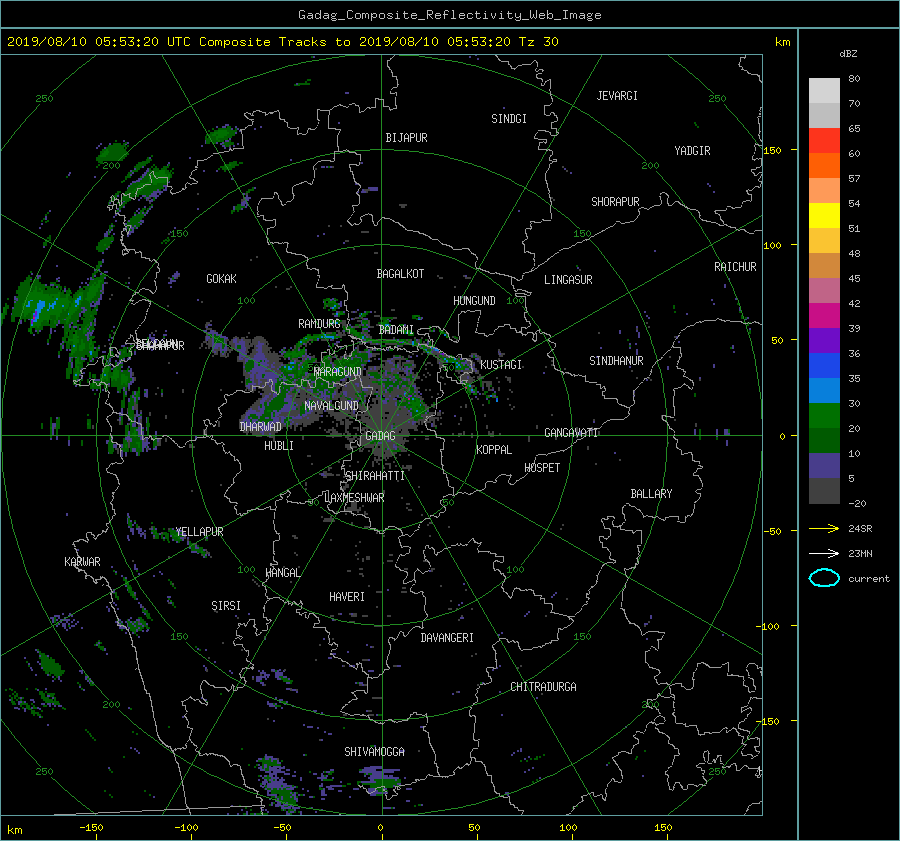Click the Gadag_Composite_Reflectivity_Web_Image title
Image resolution: width=900 pixels, height=841 pixels.
coord(449,15)
